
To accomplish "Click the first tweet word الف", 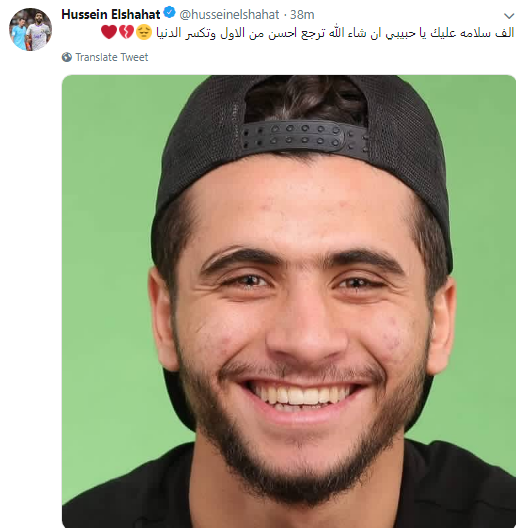I will click(504, 33).
